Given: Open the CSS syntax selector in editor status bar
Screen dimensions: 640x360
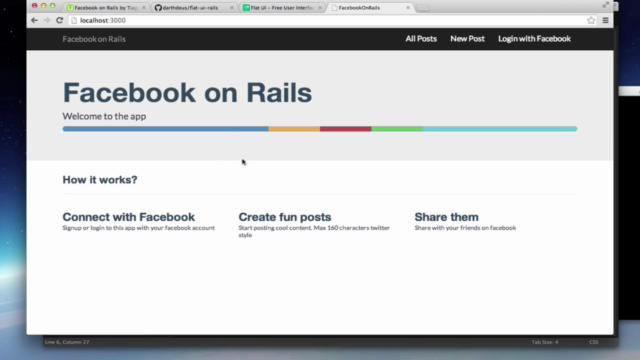Looking at the screenshot, I should point(594,342).
